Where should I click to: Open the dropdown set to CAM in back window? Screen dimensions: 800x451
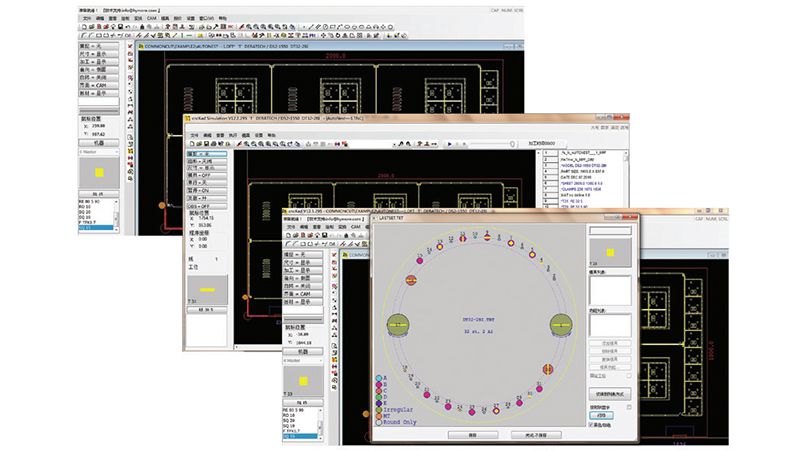(x=99, y=85)
